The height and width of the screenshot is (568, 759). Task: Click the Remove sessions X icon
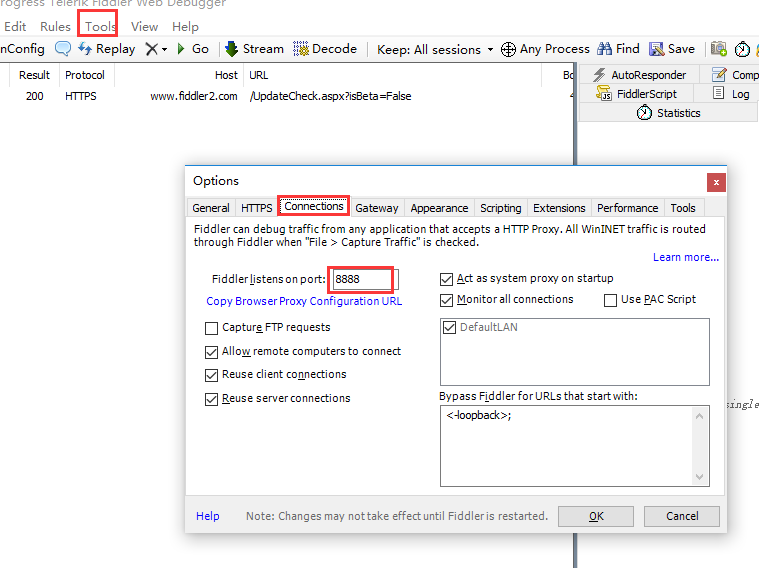[152, 49]
